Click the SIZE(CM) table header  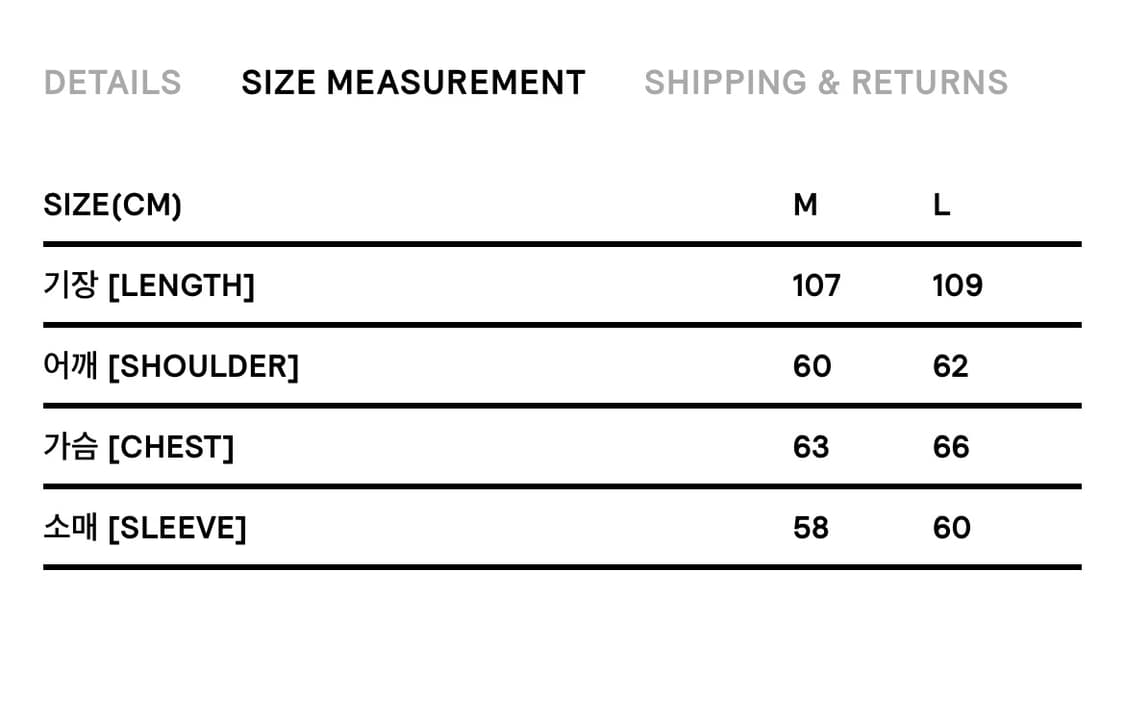pos(112,205)
